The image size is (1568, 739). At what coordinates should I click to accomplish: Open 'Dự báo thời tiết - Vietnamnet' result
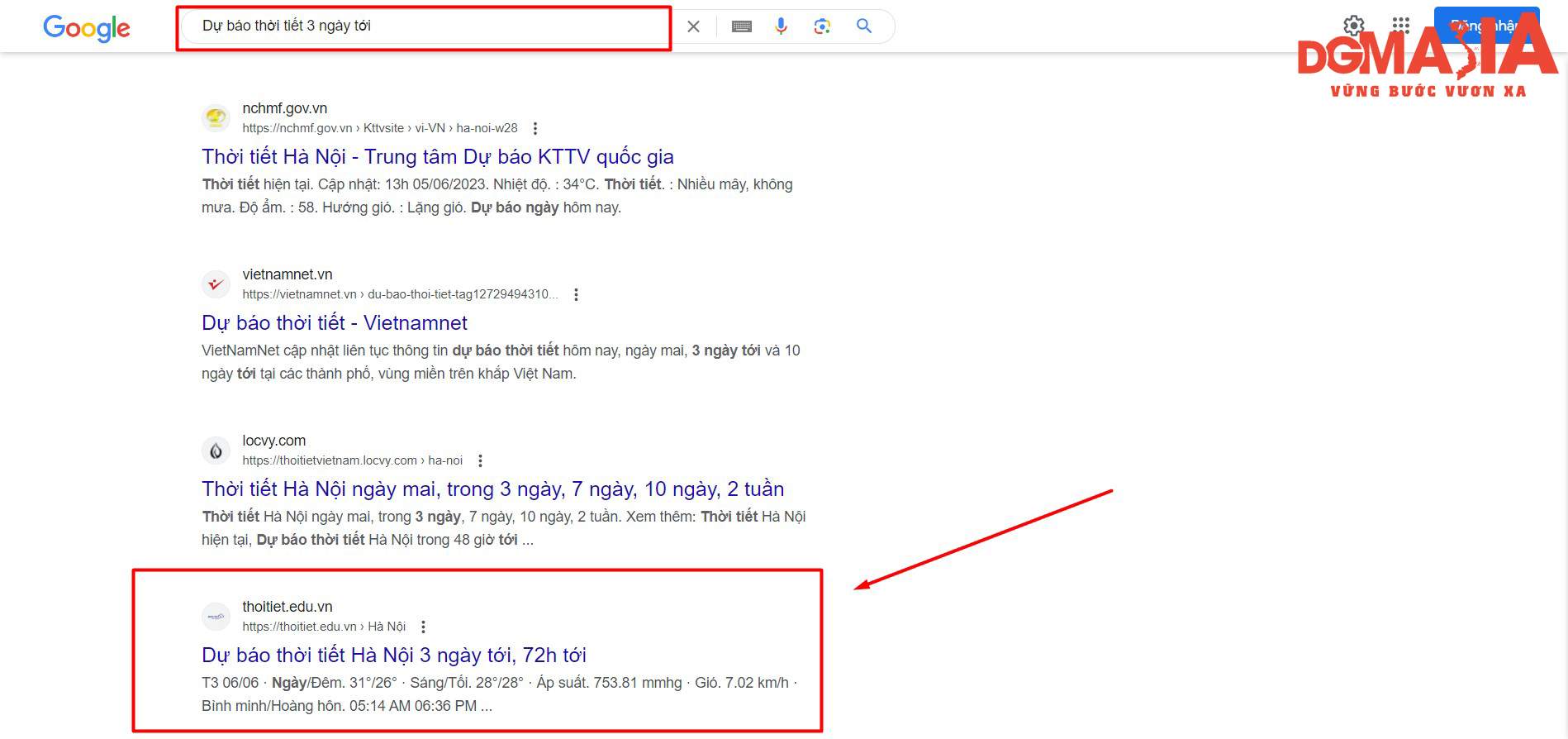[x=335, y=322]
